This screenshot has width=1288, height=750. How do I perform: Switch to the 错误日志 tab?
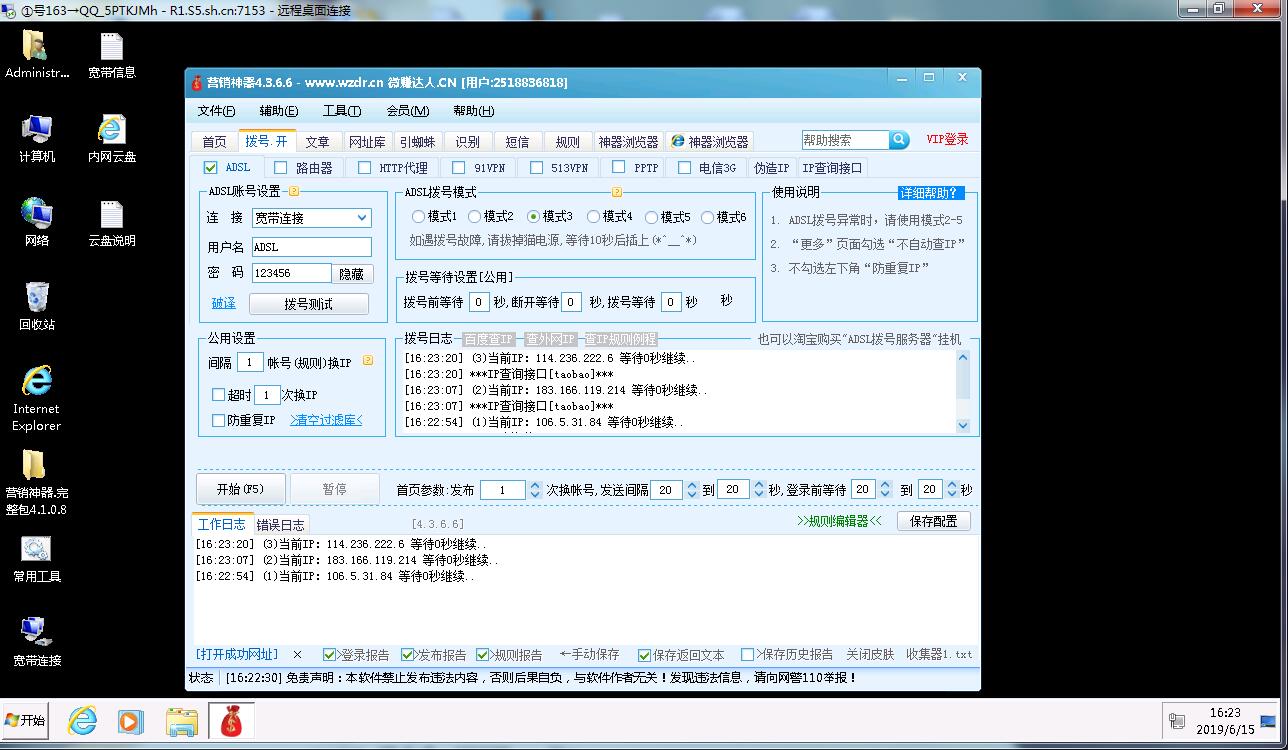point(281,525)
